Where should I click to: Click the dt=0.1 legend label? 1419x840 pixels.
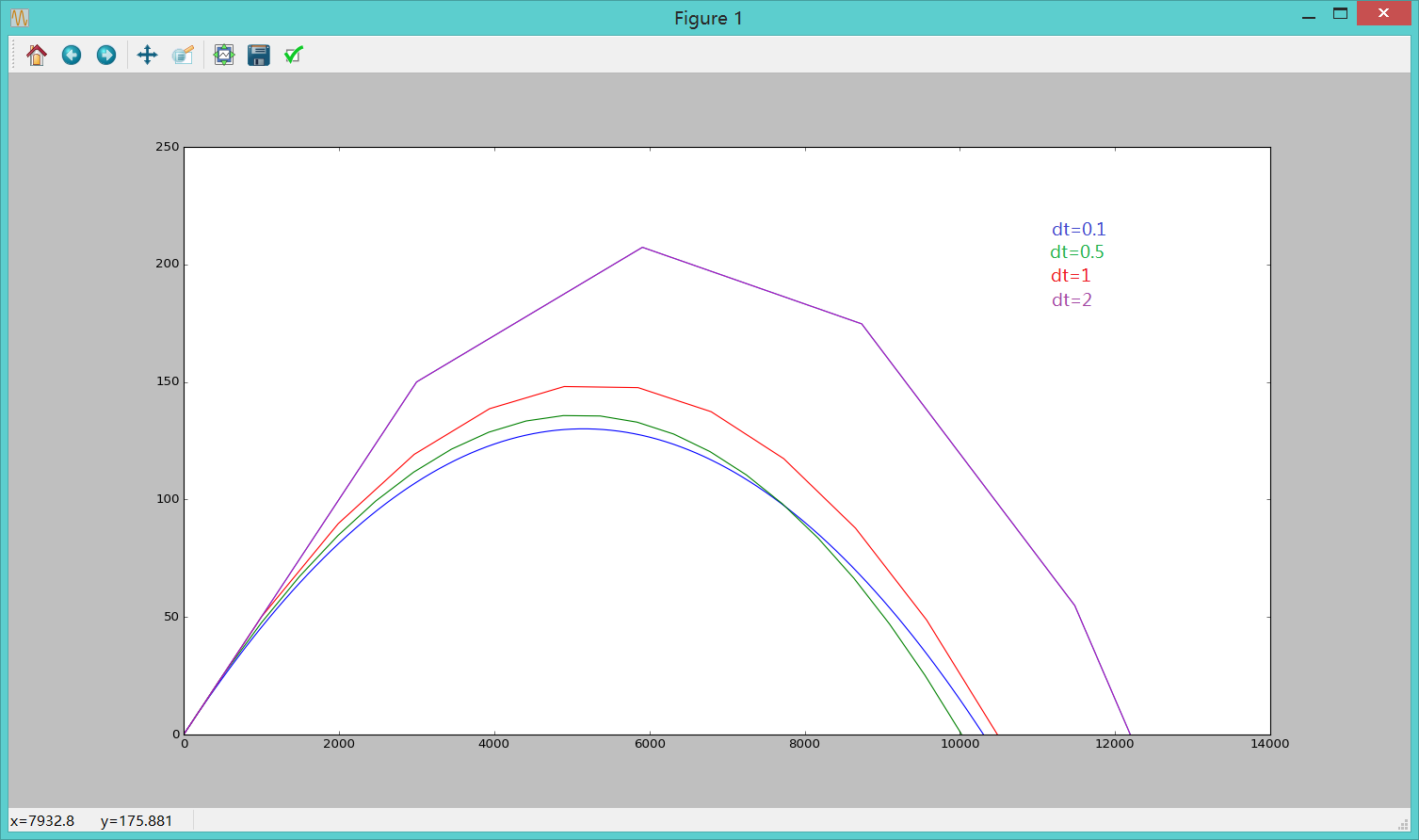pyautogui.click(x=1079, y=230)
